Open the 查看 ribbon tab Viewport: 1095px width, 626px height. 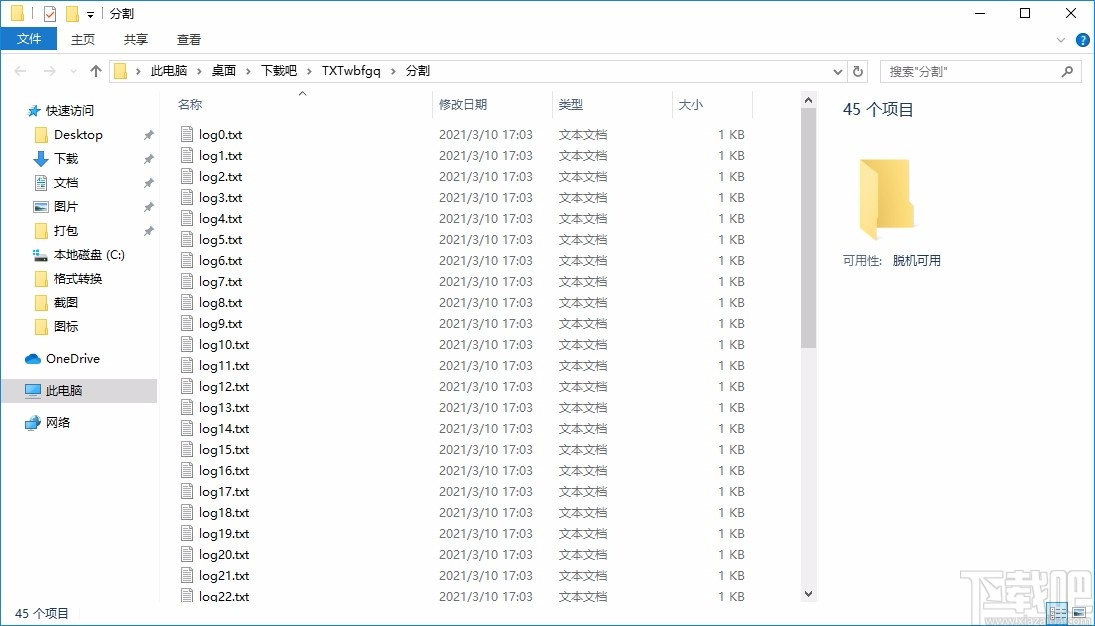click(x=188, y=39)
